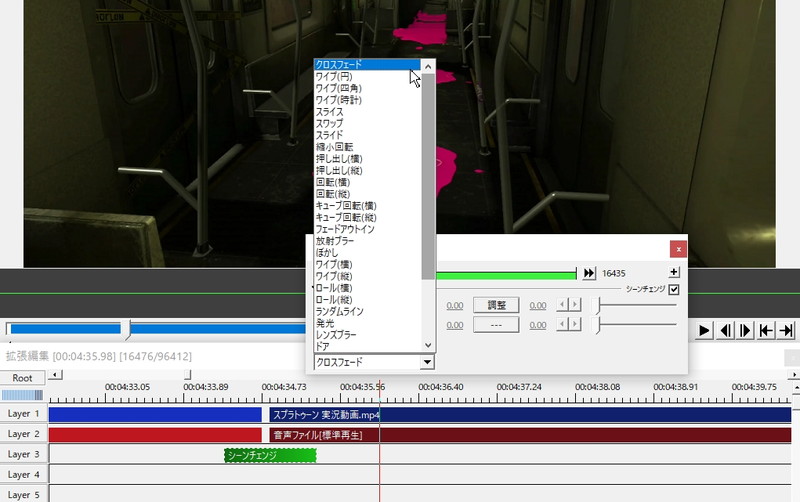Pick 押し出し(縦) transition
The width and height of the screenshot is (800, 502).
point(367,170)
